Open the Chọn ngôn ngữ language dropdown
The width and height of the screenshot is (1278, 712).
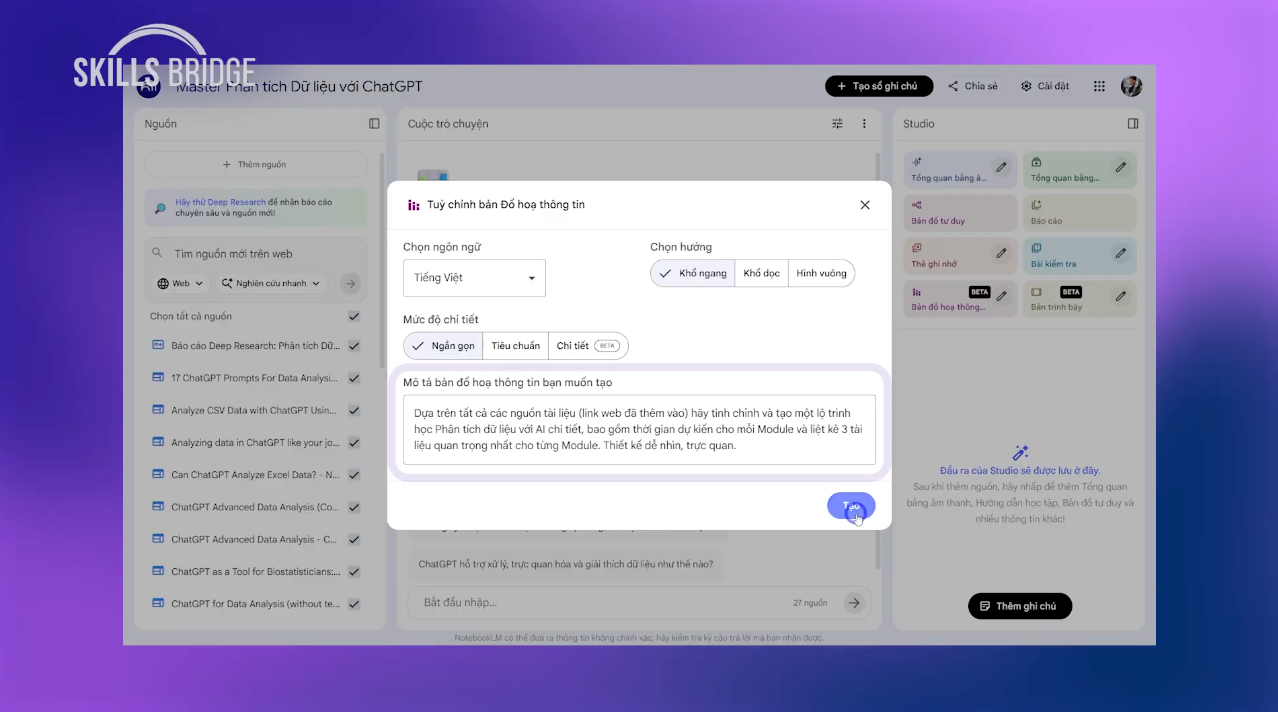(474, 278)
